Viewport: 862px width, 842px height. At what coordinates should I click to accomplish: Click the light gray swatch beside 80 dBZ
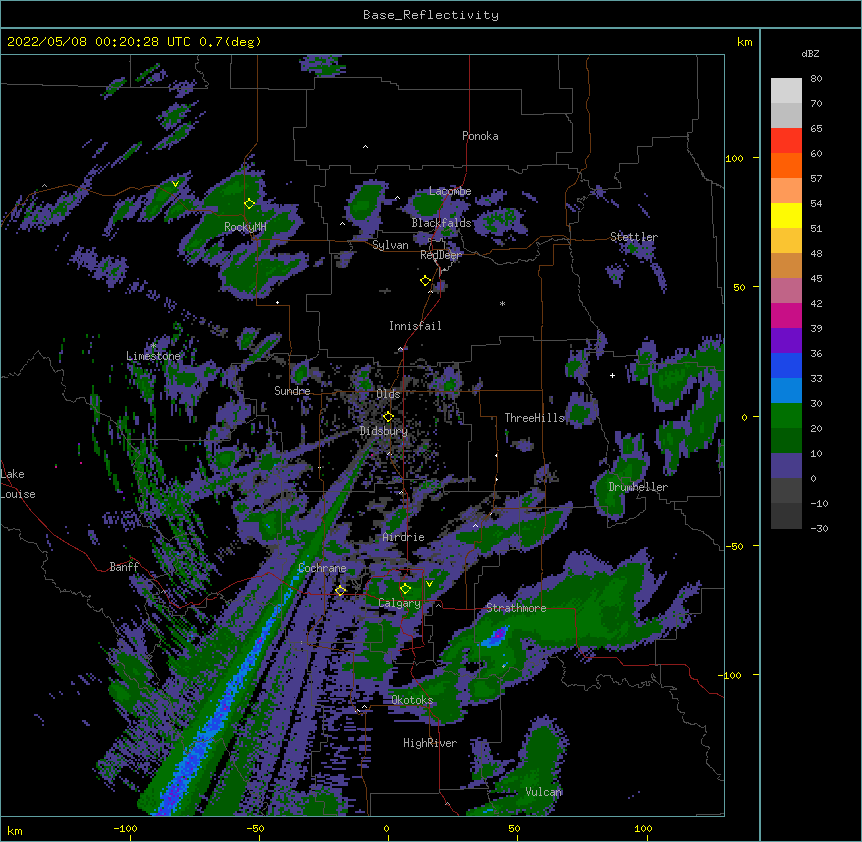click(x=786, y=91)
